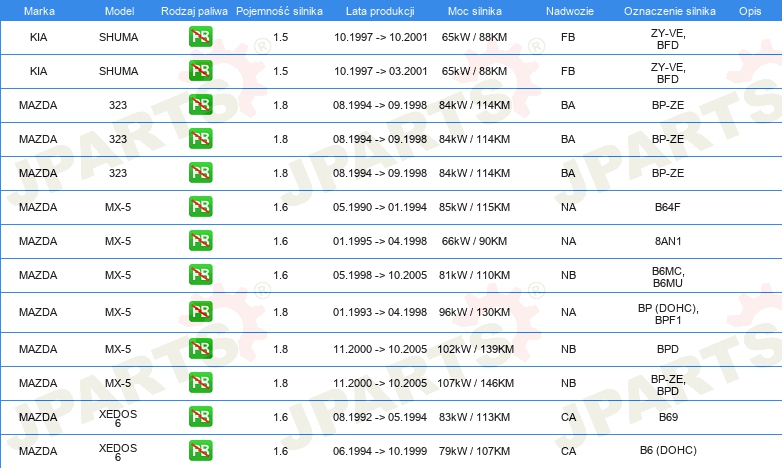Click the 1.8 capacity in the 96kW row
Image resolution: width=782 pixels, height=468 pixels.
[x=280, y=312]
